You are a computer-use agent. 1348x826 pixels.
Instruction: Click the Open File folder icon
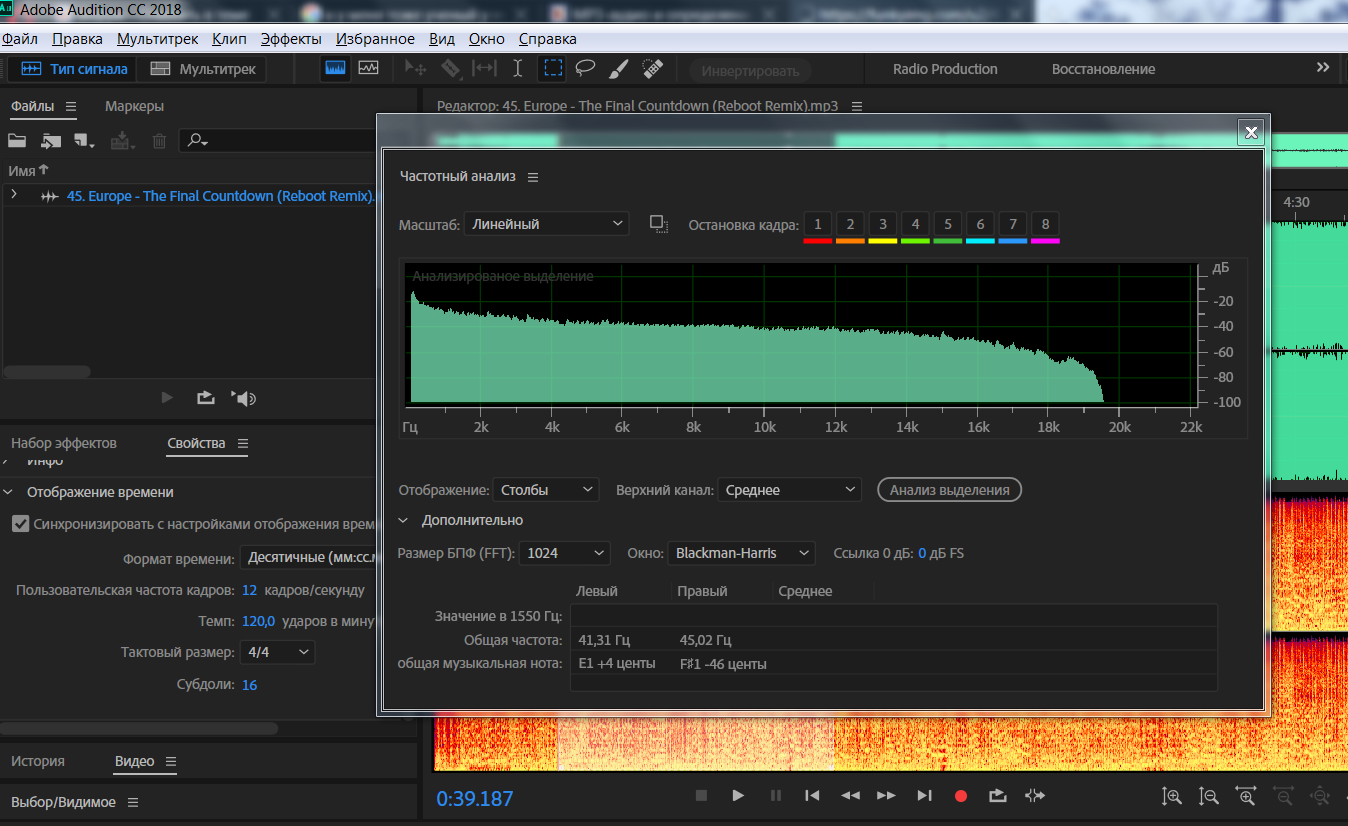17,141
